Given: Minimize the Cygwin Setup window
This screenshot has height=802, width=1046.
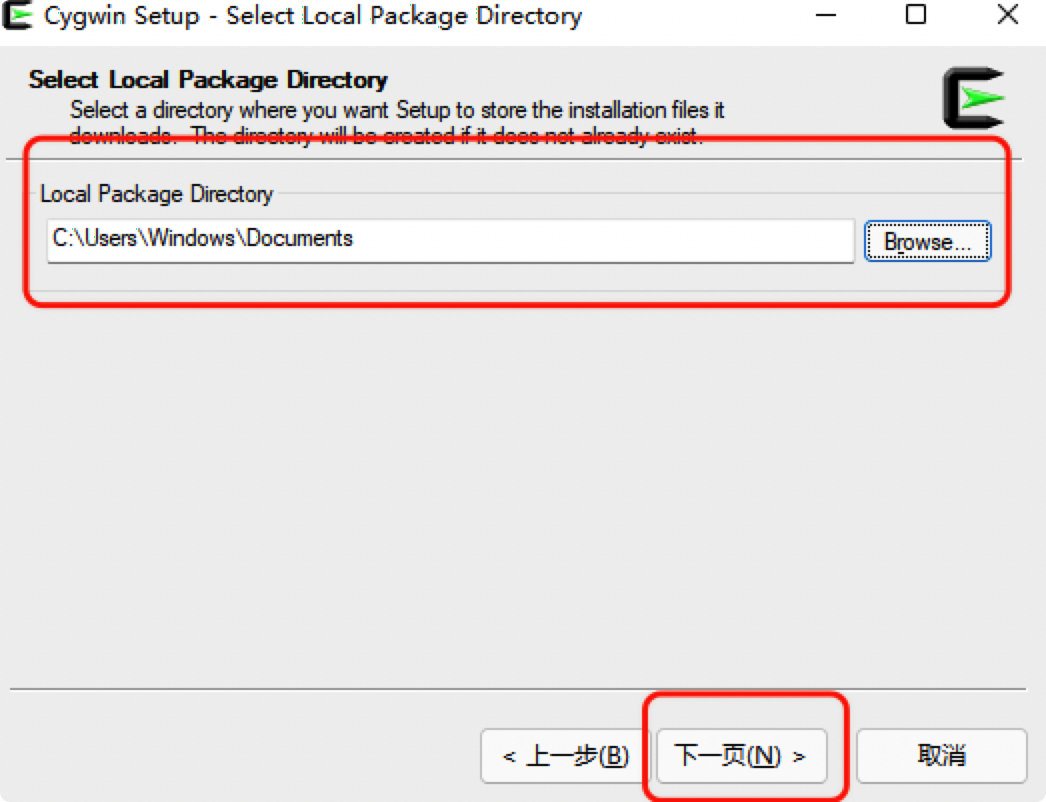Looking at the screenshot, I should pos(825,15).
